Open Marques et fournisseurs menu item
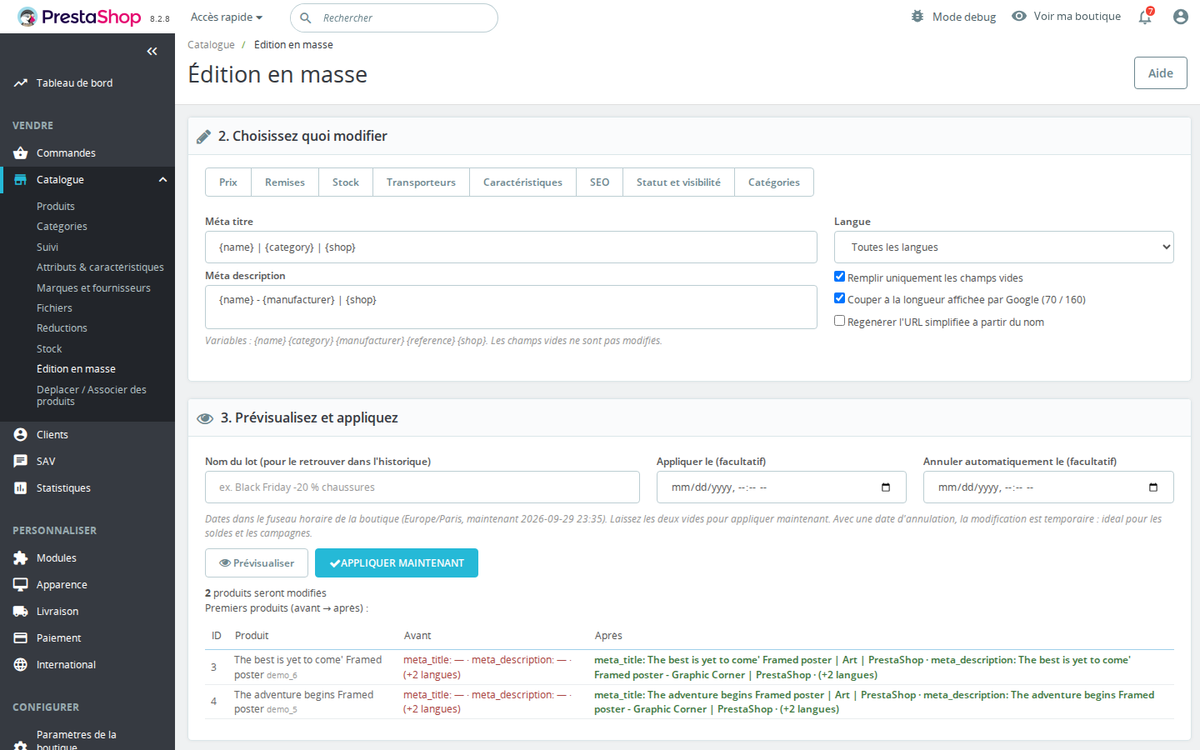The width and height of the screenshot is (1200, 750). click(x=94, y=288)
